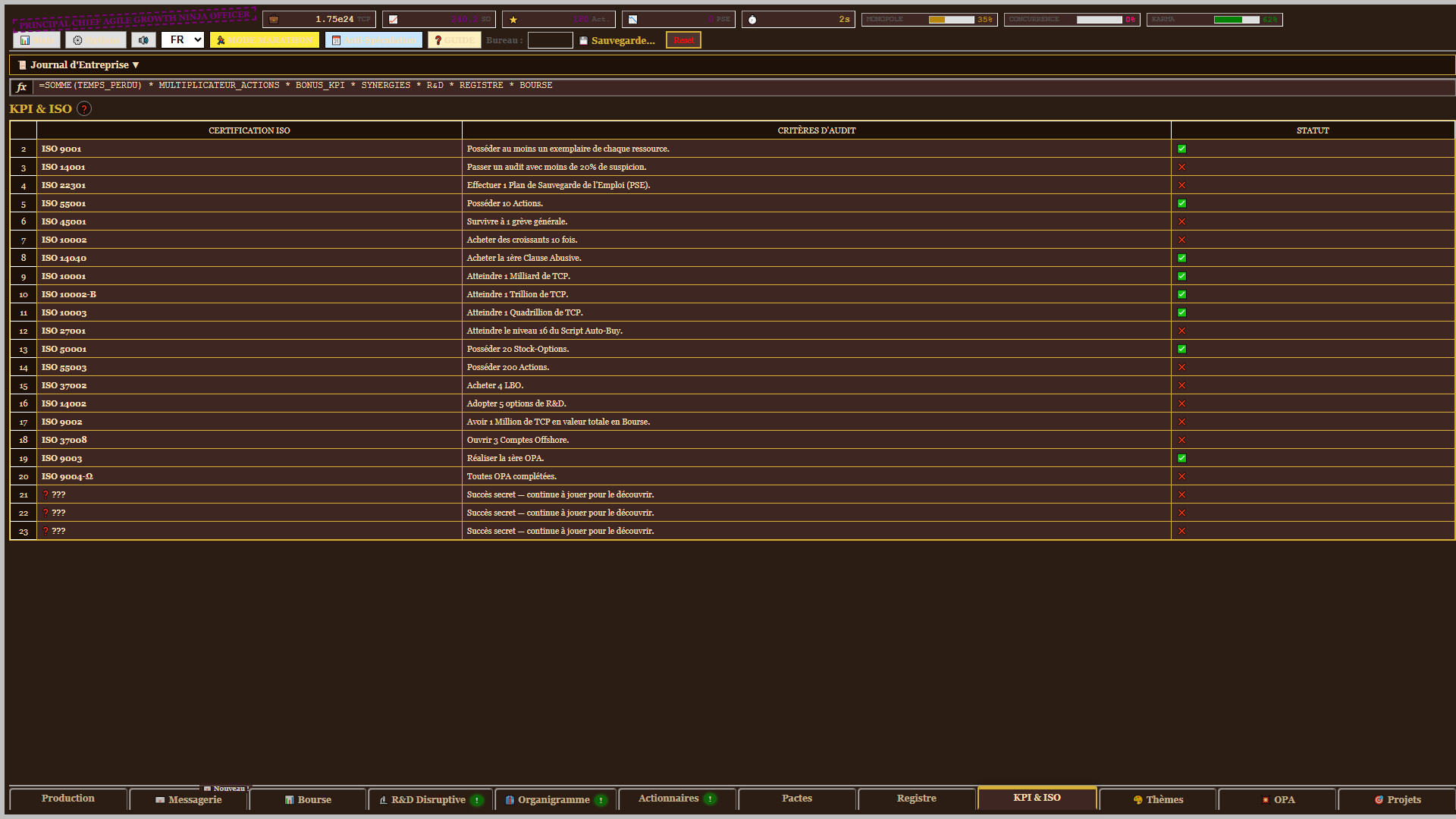Click the PSE counter graph icon
1456x819 pixels.
(632, 20)
